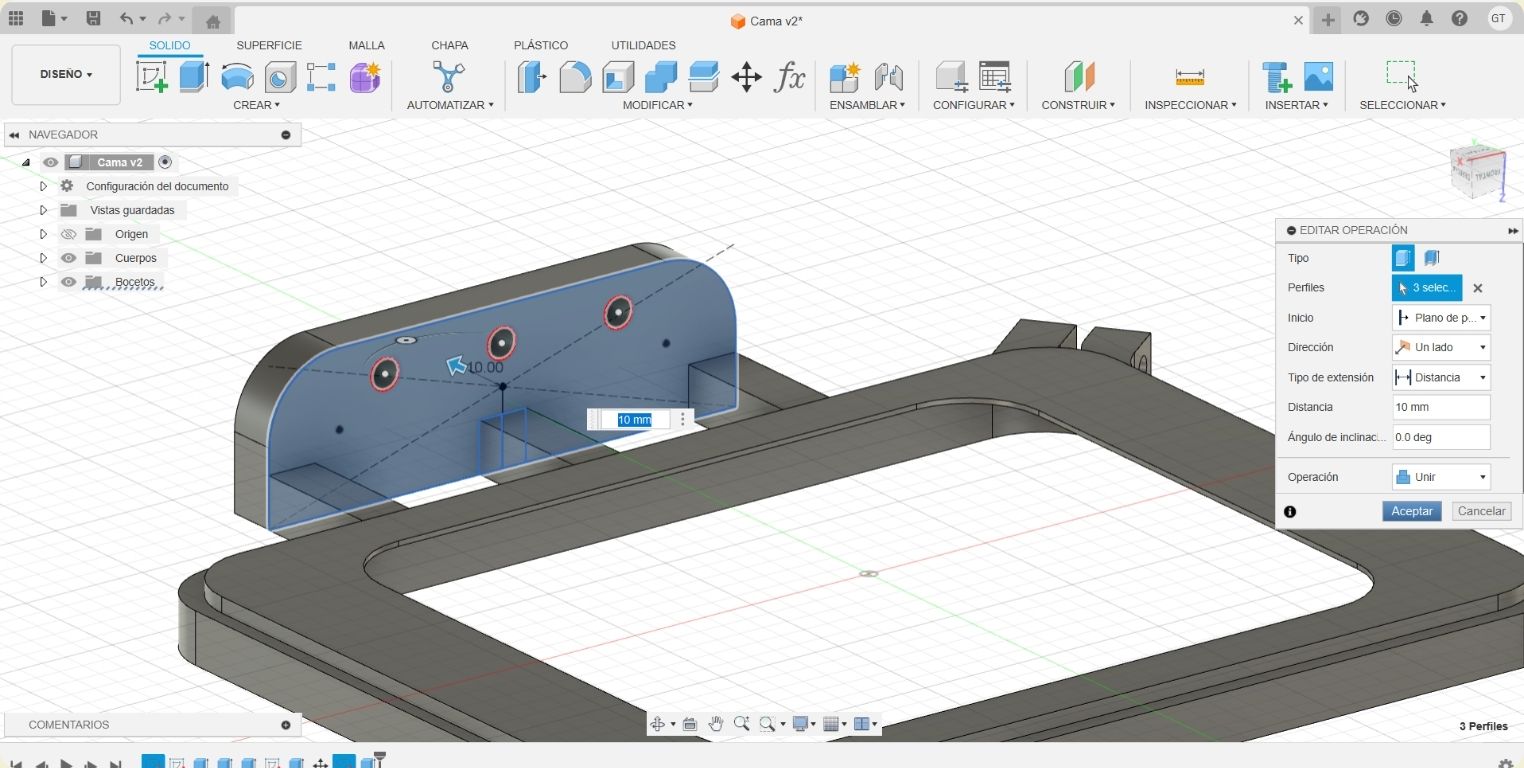Open the MODIFICAR menu

pos(658,105)
